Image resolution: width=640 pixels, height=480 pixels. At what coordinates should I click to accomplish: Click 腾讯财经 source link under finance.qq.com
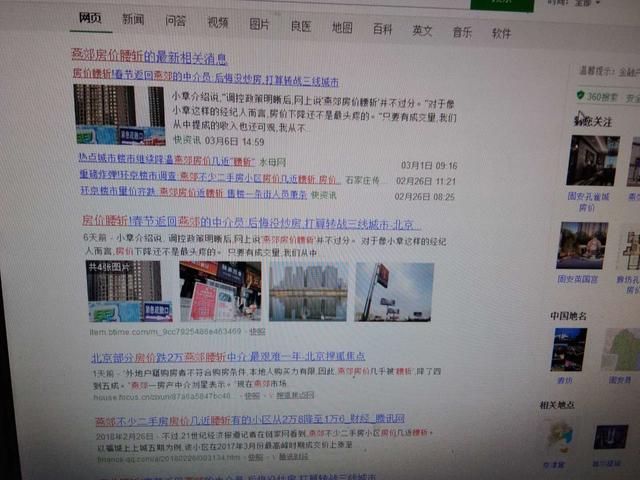tap(293, 457)
